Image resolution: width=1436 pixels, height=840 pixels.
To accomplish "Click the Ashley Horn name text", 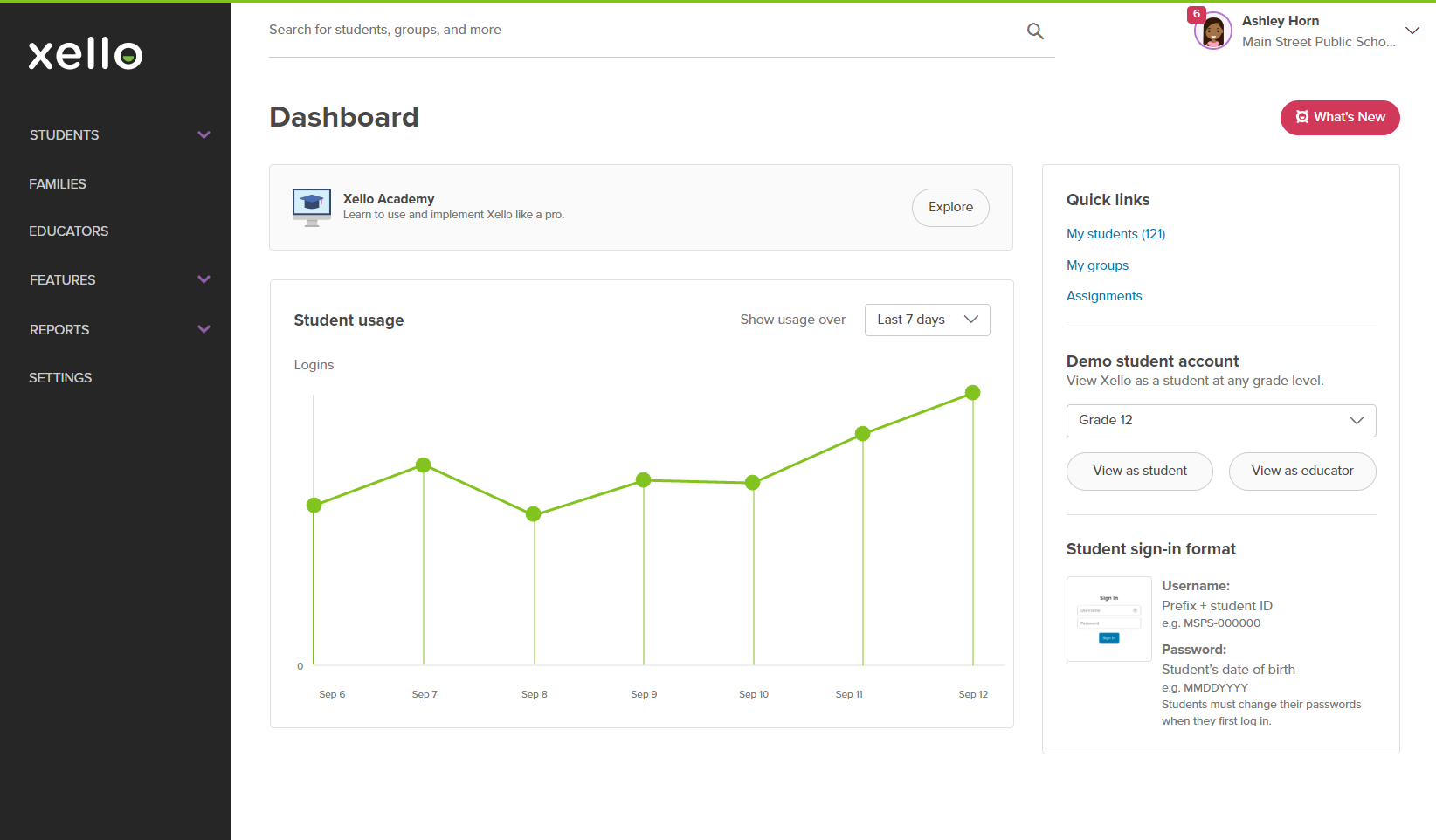I will tap(1281, 21).
